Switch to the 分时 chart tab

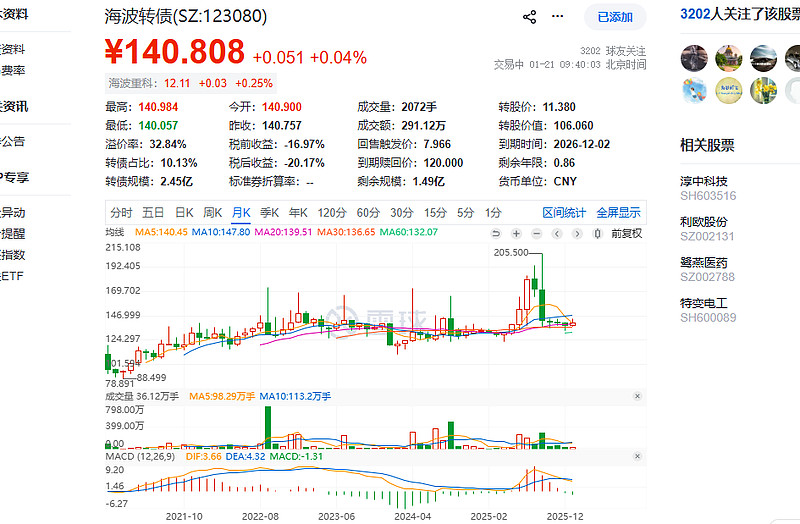pos(121,213)
